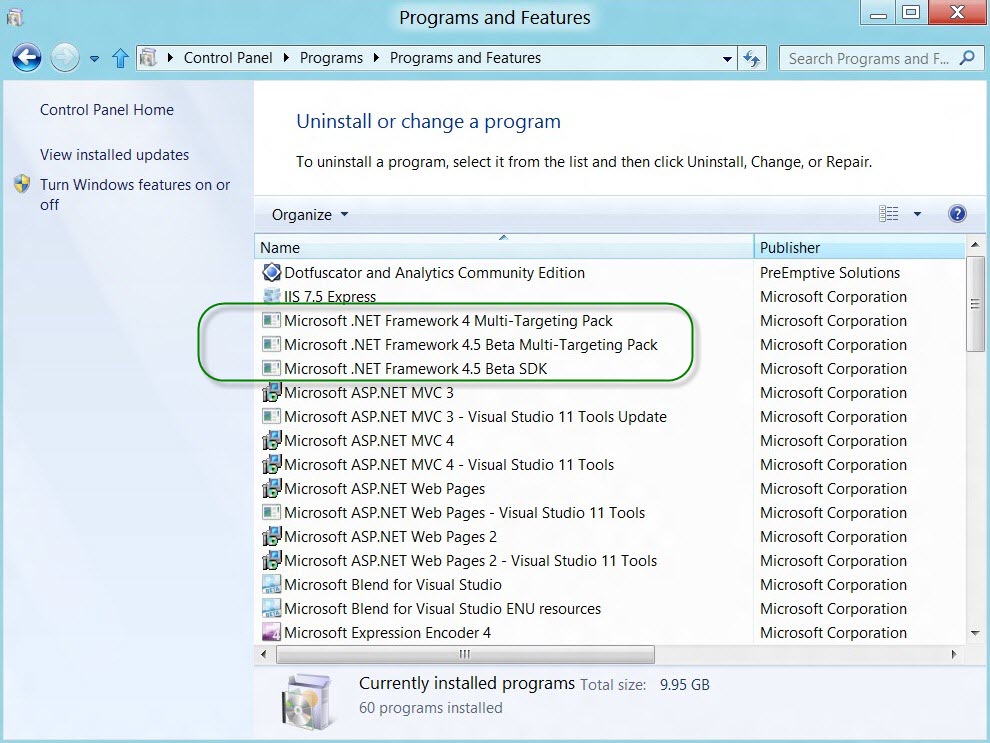Click the Blend ENU resources icon
Viewport: 990px width, 743px height.
coord(271,609)
